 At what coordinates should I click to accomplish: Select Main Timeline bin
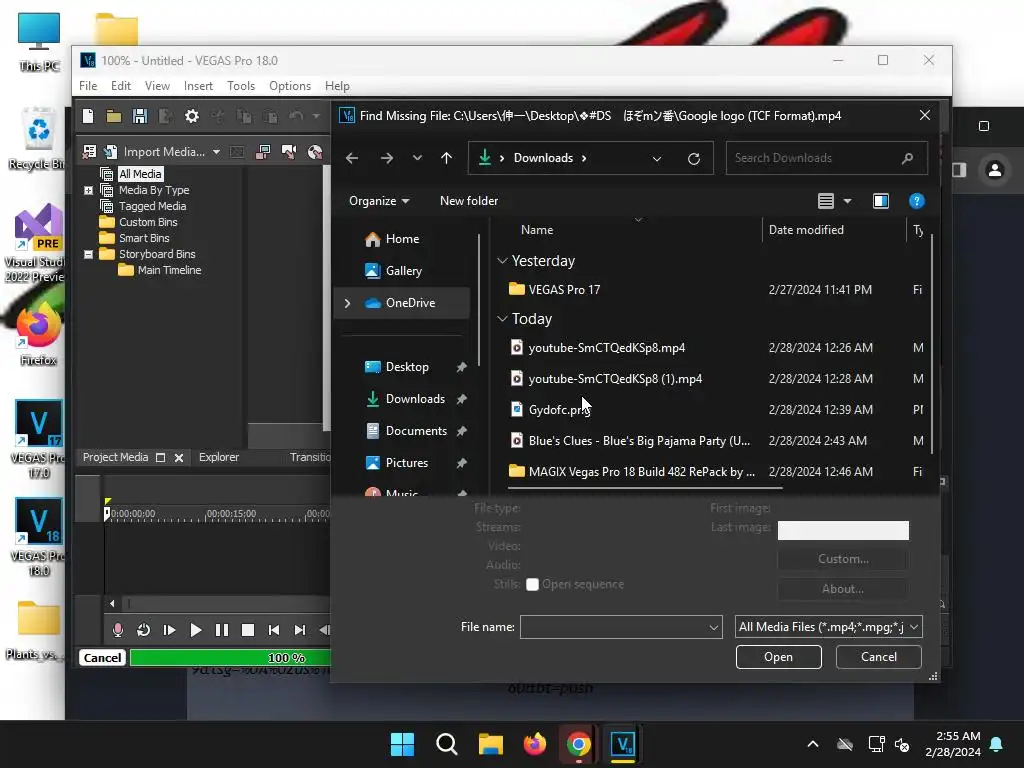[x=169, y=270]
